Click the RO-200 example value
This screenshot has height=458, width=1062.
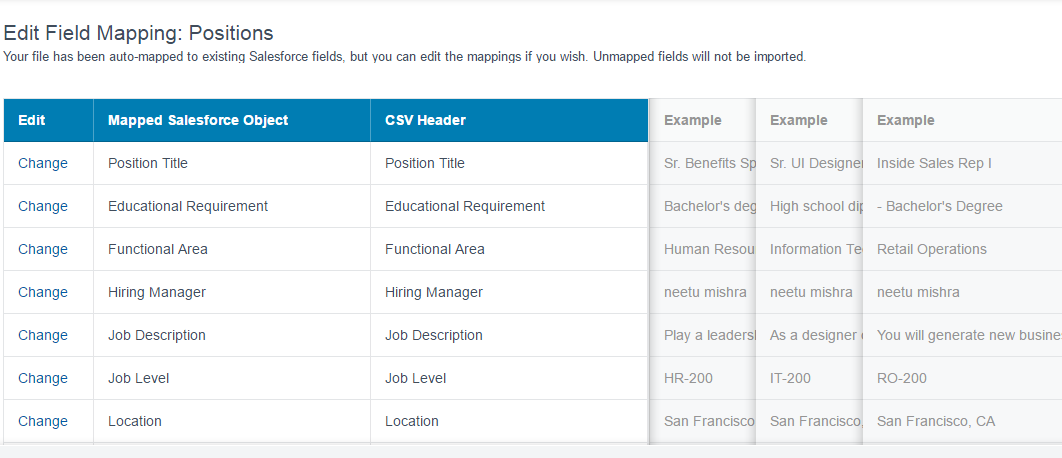tap(902, 378)
